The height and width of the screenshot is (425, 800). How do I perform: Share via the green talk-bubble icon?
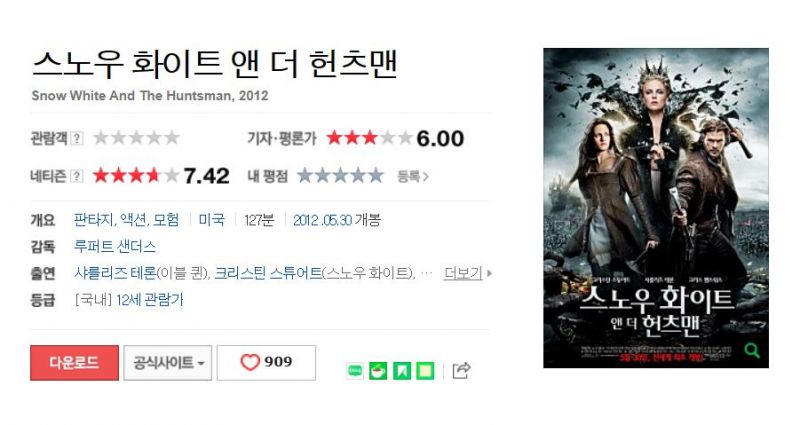(x=355, y=371)
